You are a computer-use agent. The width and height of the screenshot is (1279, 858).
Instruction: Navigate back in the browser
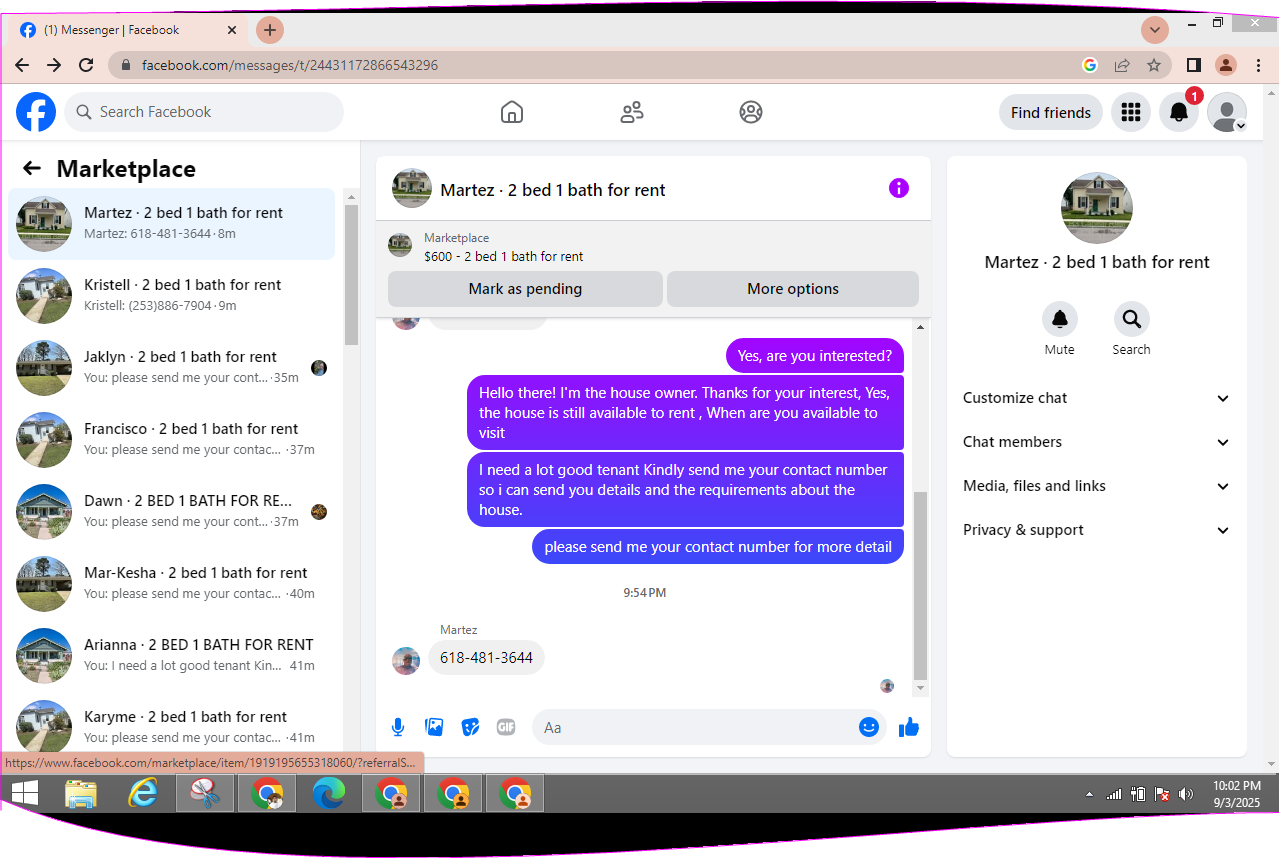(x=22, y=65)
